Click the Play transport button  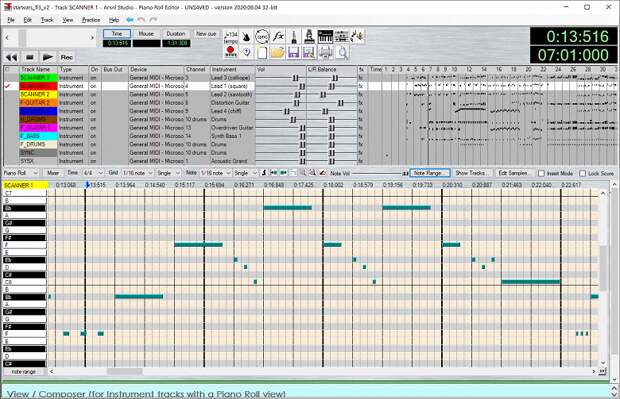tap(48, 57)
